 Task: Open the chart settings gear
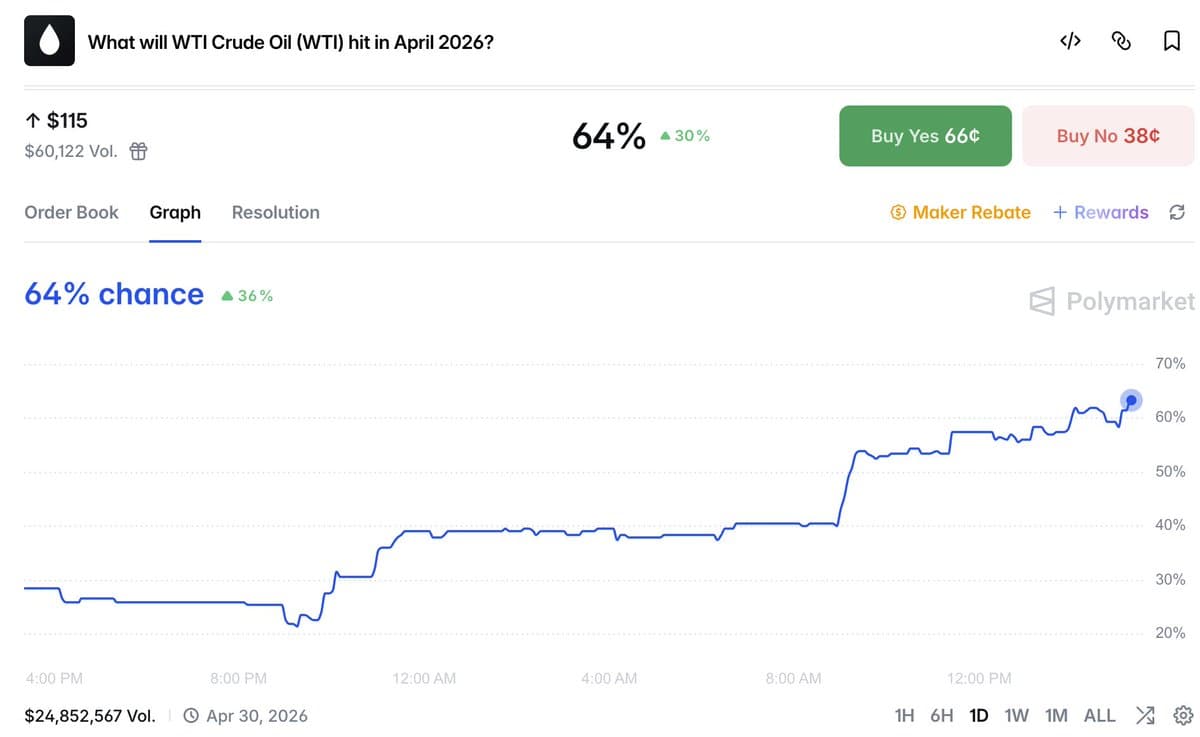tap(1183, 715)
